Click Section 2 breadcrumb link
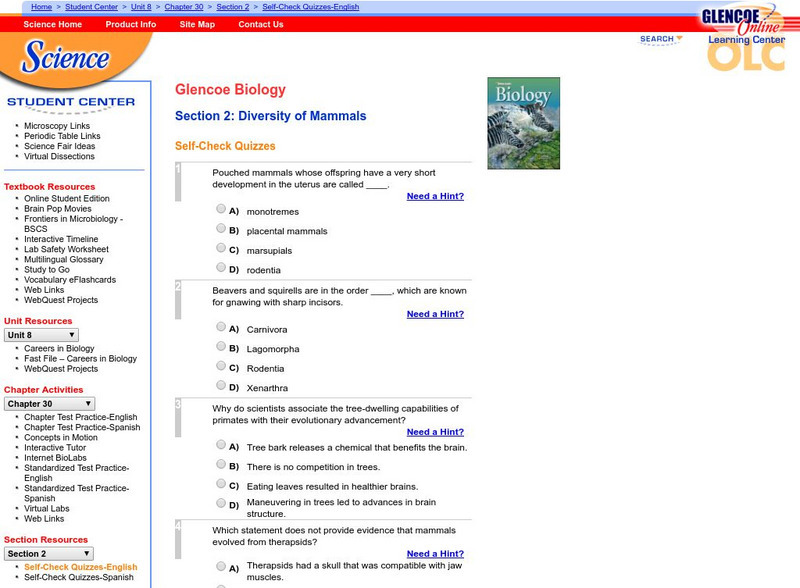 coord(233,7)
